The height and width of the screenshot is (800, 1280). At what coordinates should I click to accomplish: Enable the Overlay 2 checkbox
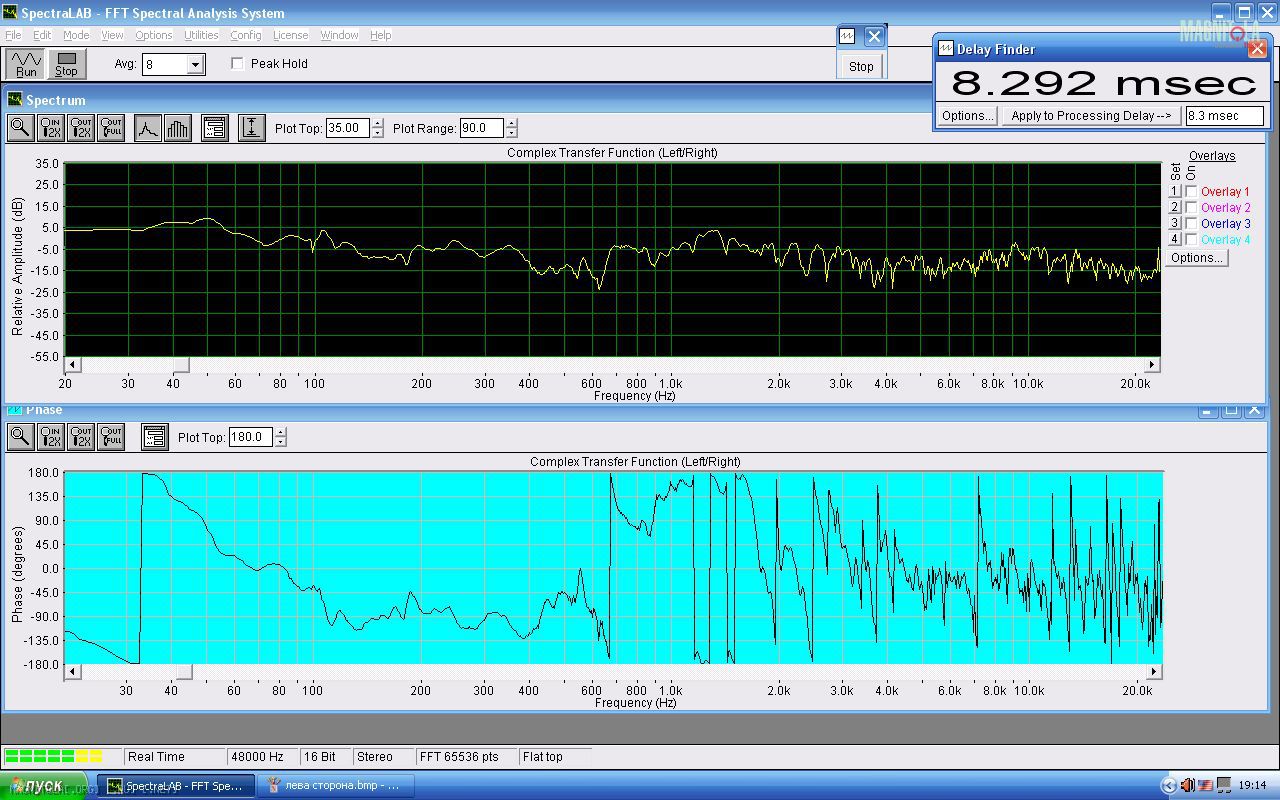click(x=1191, y=208)
